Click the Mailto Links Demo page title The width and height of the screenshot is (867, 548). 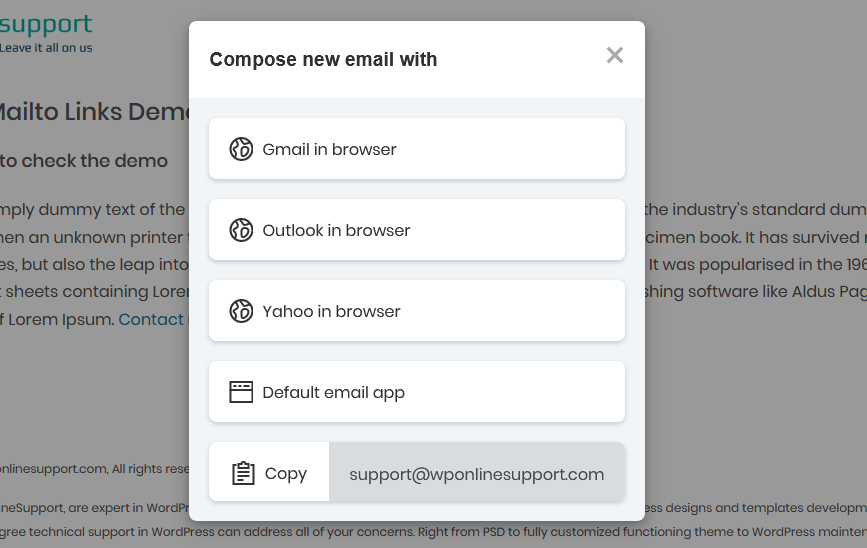coord(94,112)
